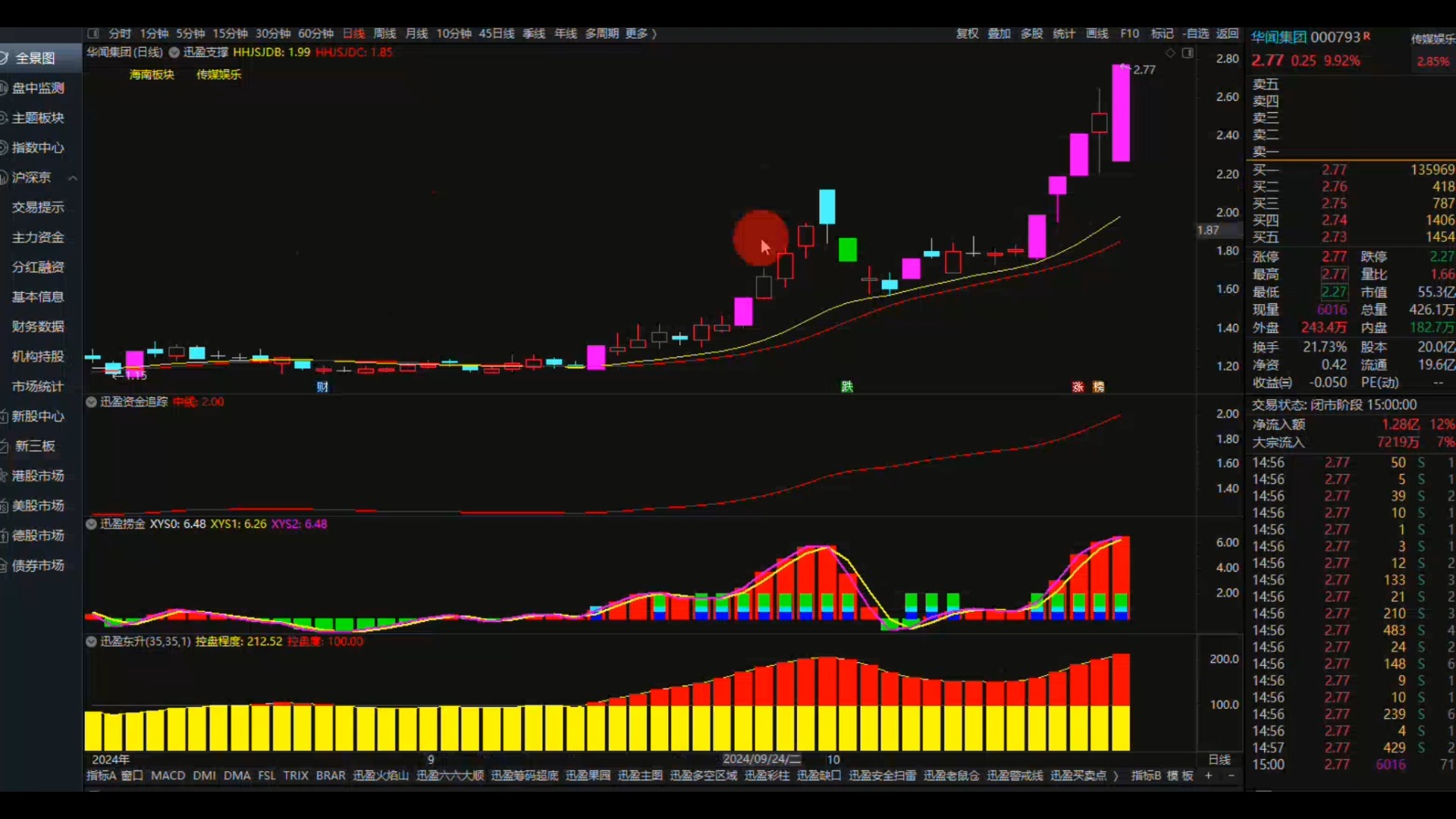Open 财务数据 under 沪深京
The image size is (1456, 819).
click(x=38, y=327)
